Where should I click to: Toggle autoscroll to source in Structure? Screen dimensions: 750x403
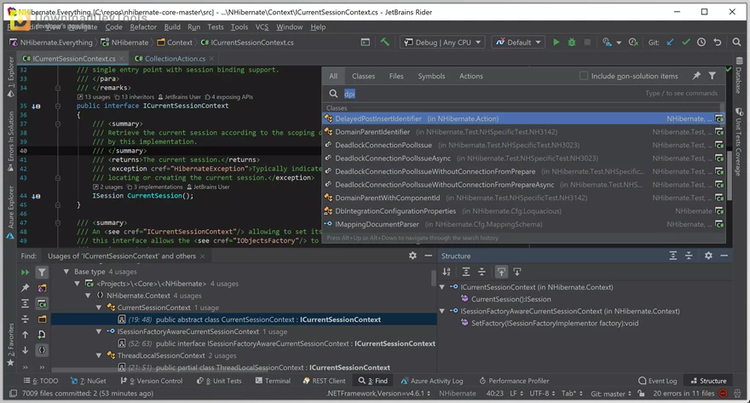(501, 272)
